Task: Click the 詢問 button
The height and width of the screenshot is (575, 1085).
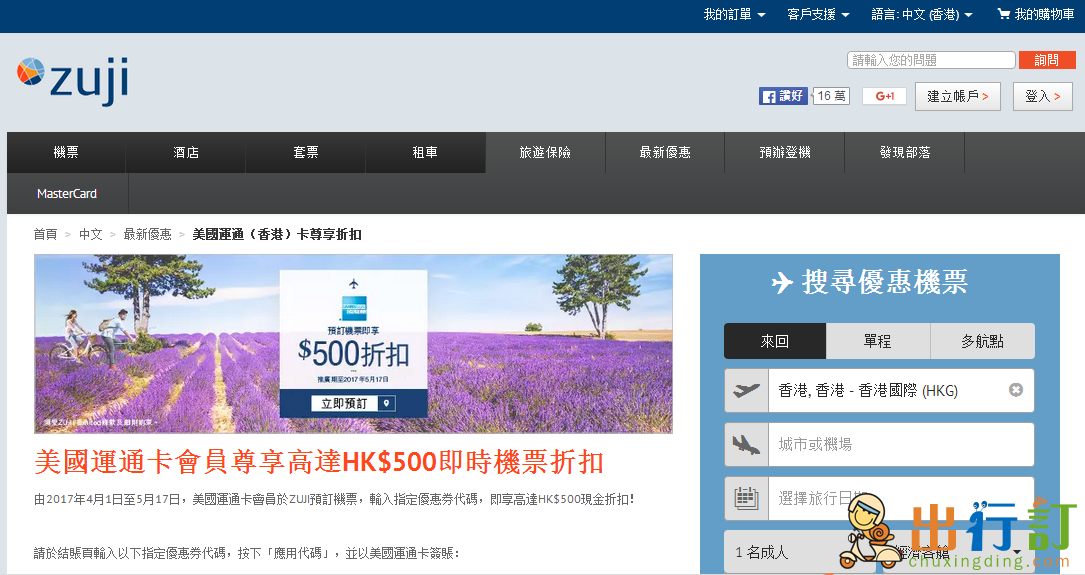Action: (1047, 60)
